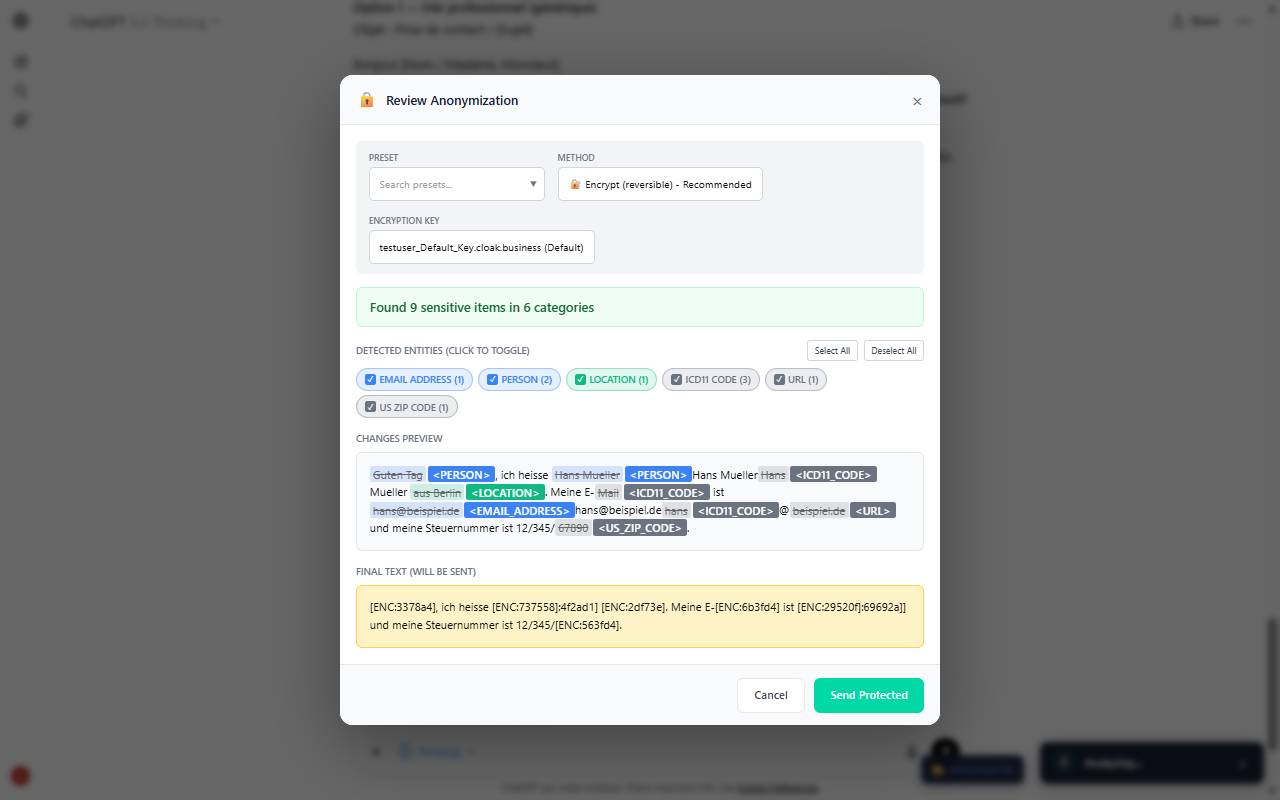This screenshot has width=1280, height=800.
Task: Open the Encryption Key selector
Action: (481, 247)
